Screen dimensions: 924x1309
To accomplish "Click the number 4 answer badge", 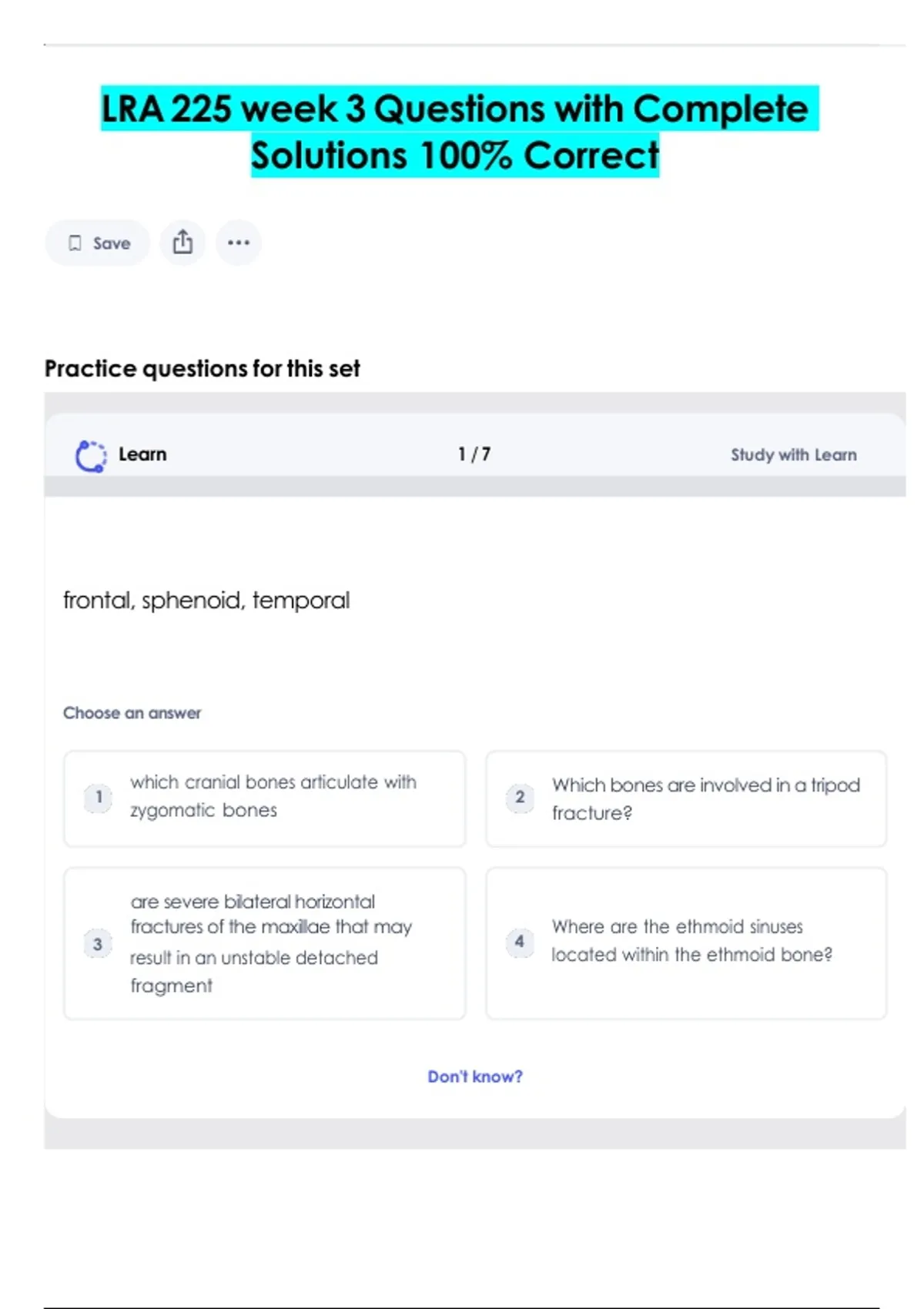I will [x=520, y=942].
